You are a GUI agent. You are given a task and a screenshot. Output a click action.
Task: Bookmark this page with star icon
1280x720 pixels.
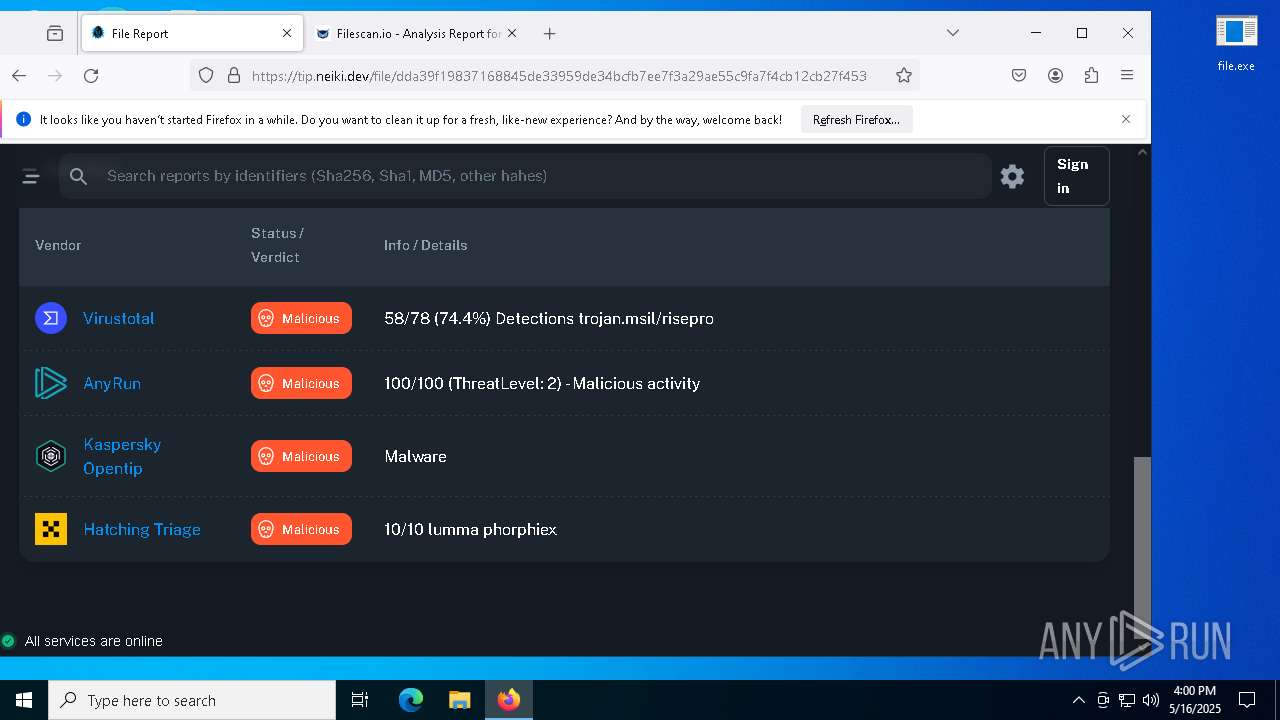904,75
